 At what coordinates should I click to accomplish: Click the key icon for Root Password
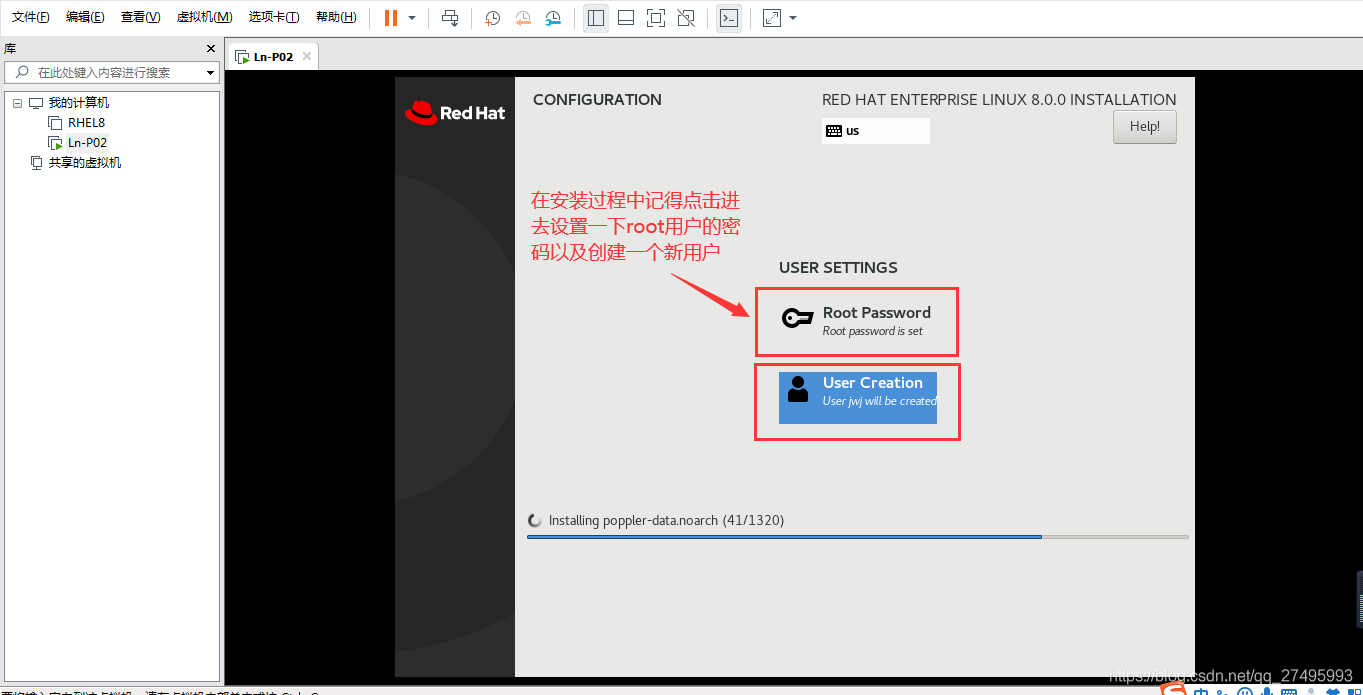797,319
